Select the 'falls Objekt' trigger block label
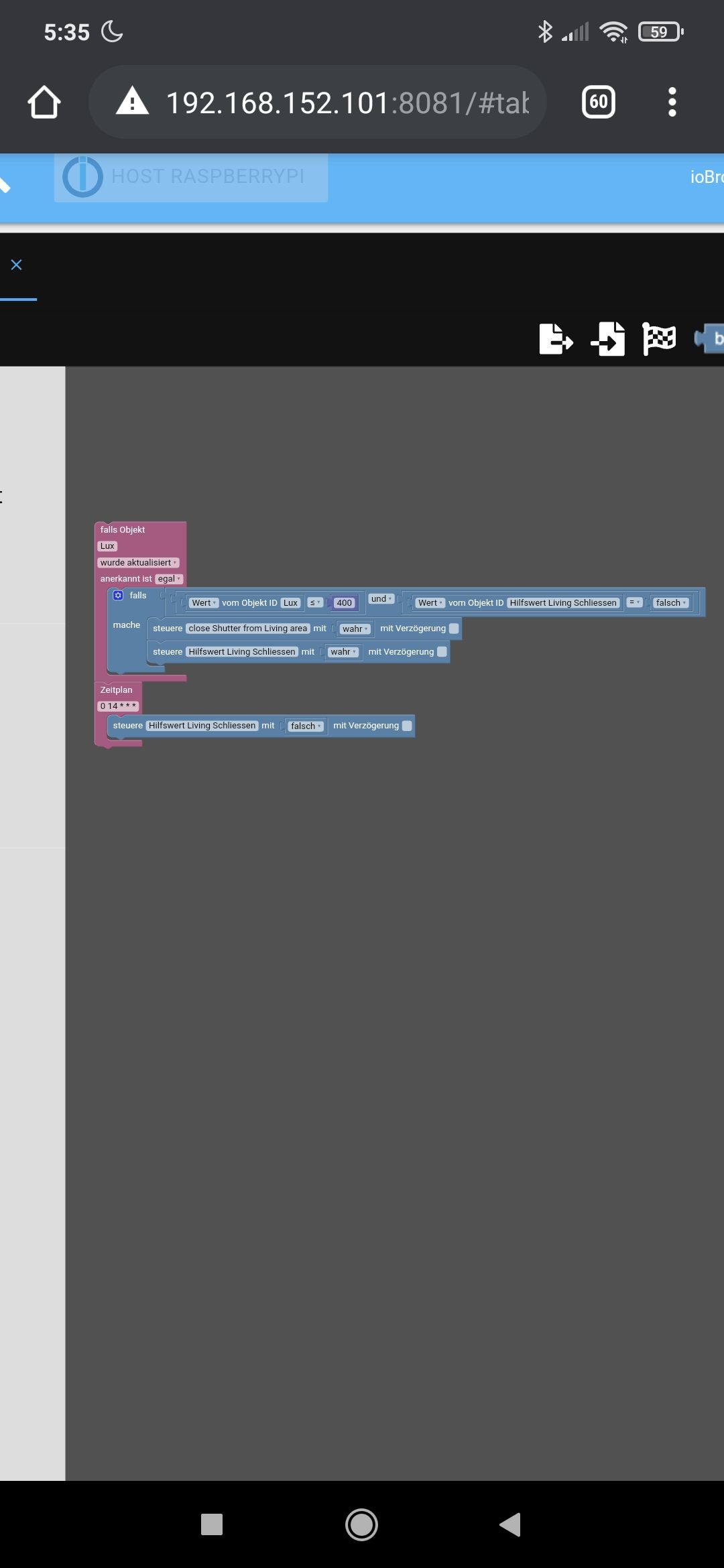Viewport: 724px width, 1568px height. point(123,530)
